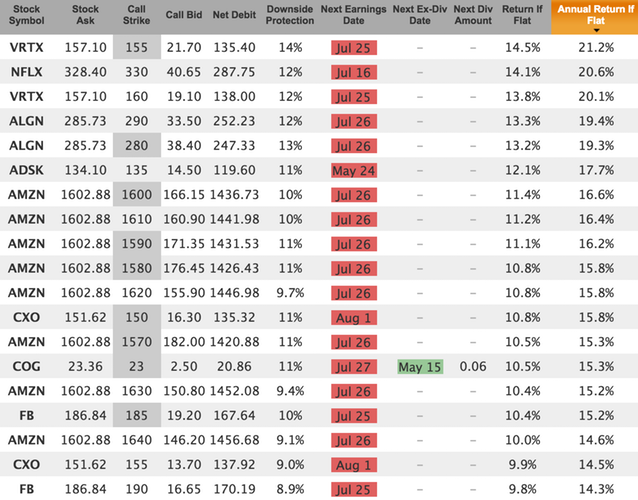The height and width of the screenshot is (500, 638).
Task: Sort by Annual Return If Flat column
Action: tap(595, 17)
